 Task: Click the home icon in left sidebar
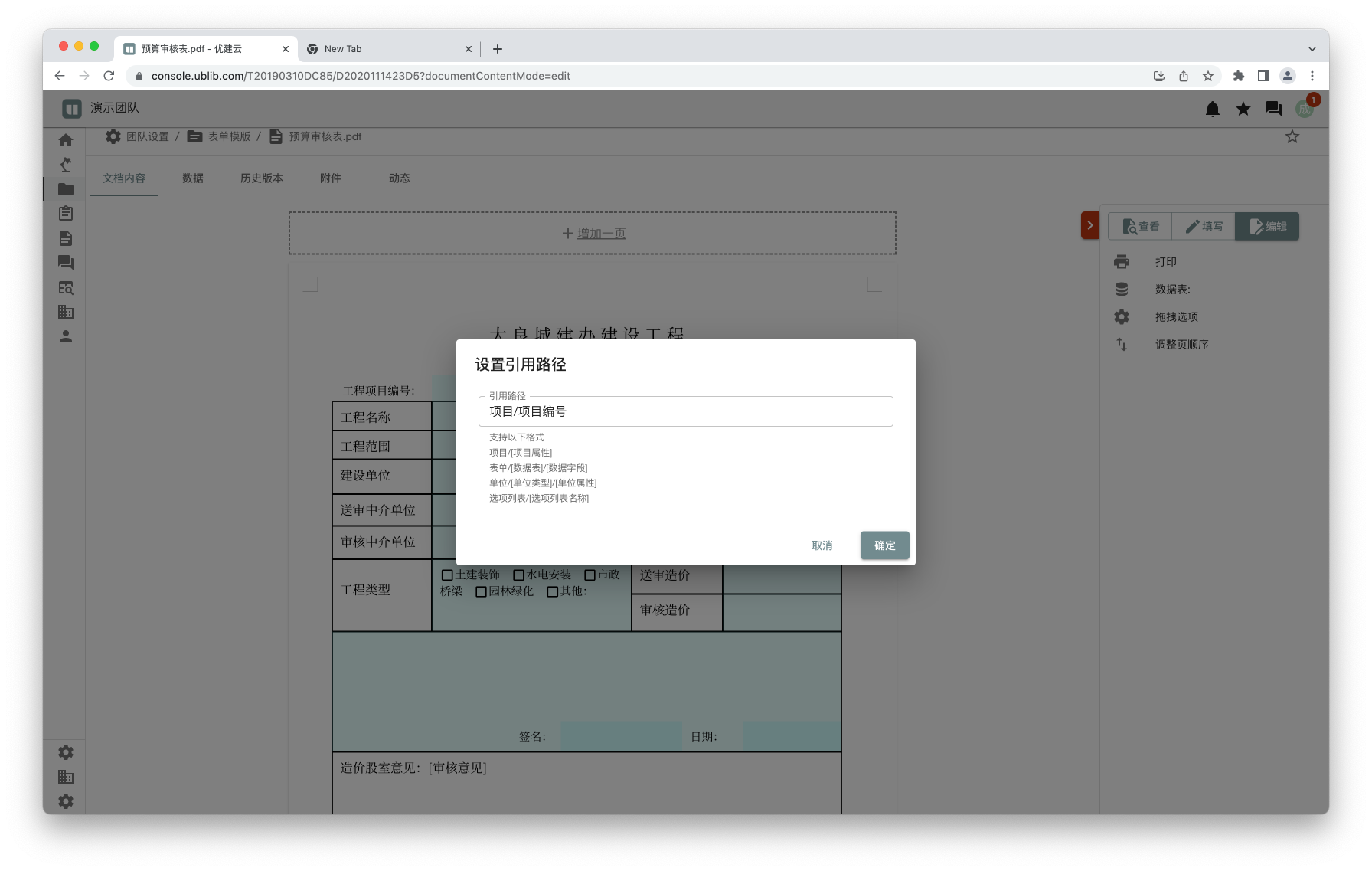tap(66, 140)
